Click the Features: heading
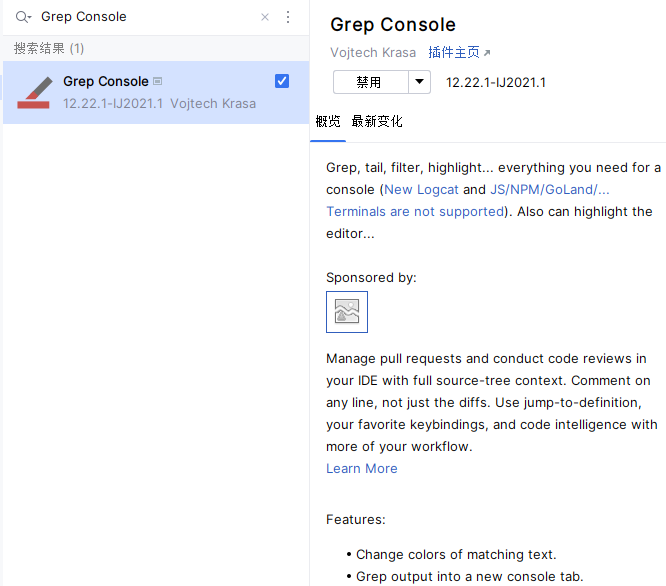 [356, 519]
